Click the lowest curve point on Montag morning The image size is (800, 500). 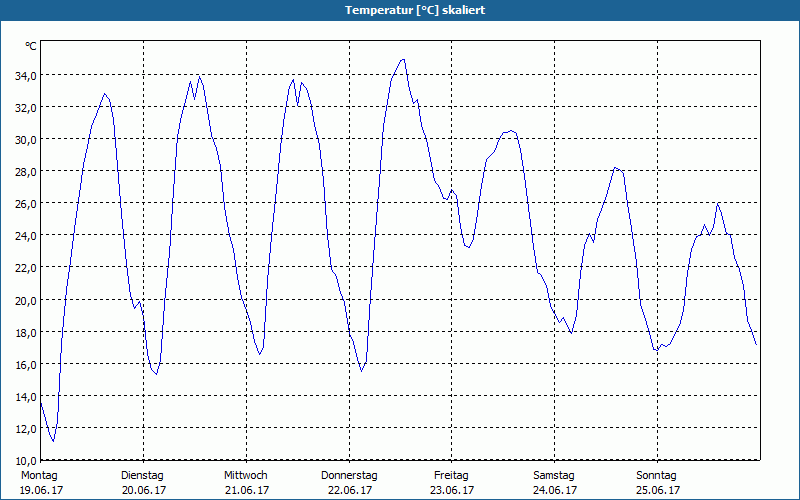pos(53,441)
